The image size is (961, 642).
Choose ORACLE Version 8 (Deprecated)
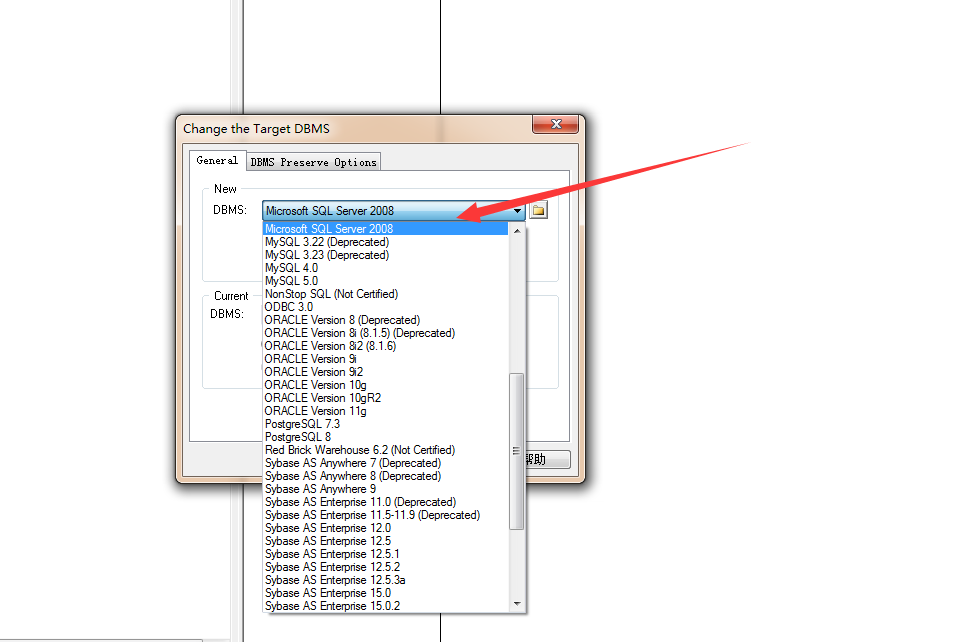pyautogui.click(x=386, y=320)
